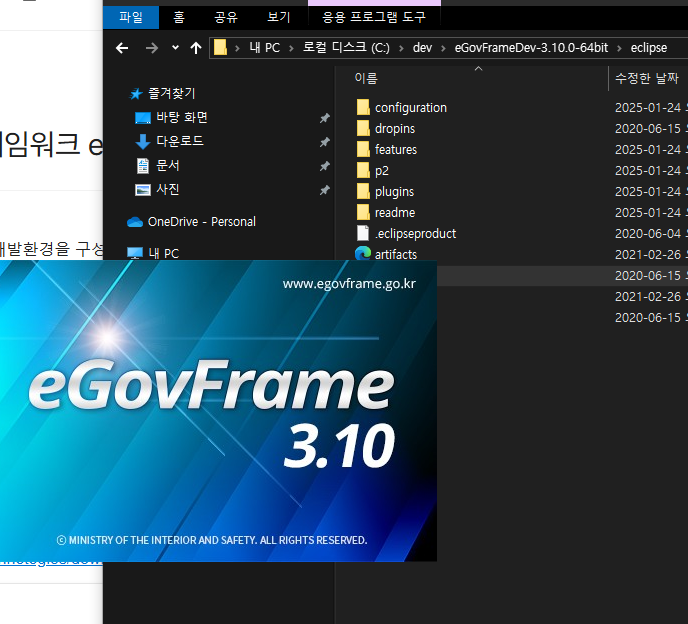Click the download arrow icon beside 다운로드
The width and height of the screenshot is (688, 624).
point(143,142)
